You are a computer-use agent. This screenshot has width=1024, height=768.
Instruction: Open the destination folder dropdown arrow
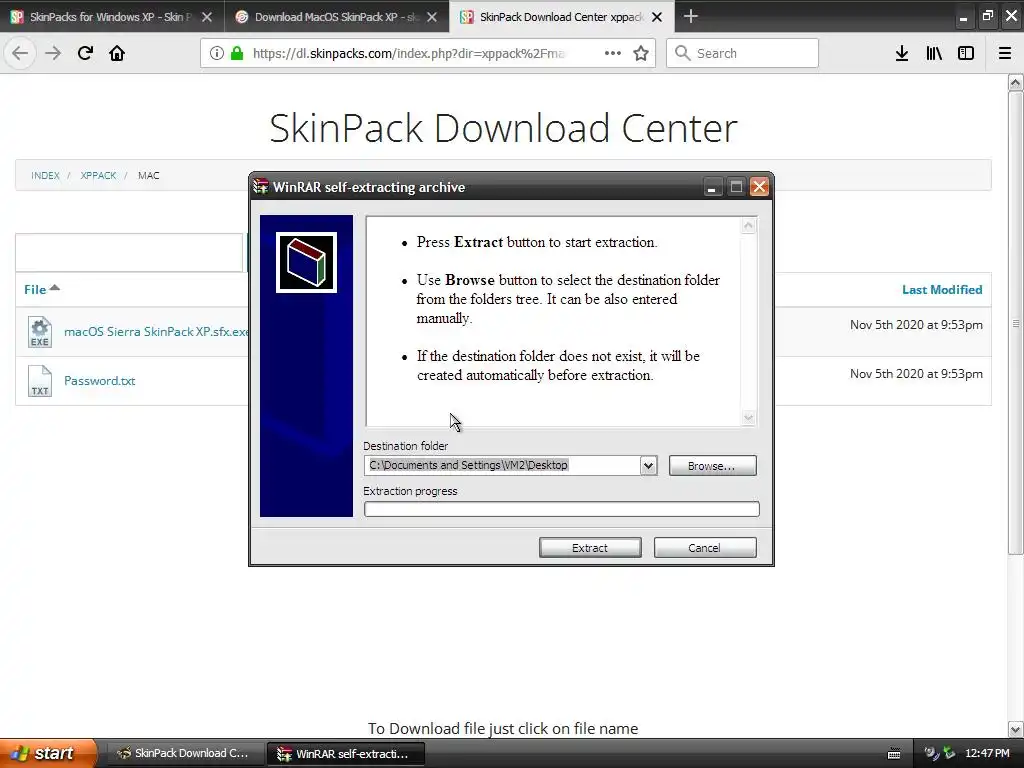(648, 466)
